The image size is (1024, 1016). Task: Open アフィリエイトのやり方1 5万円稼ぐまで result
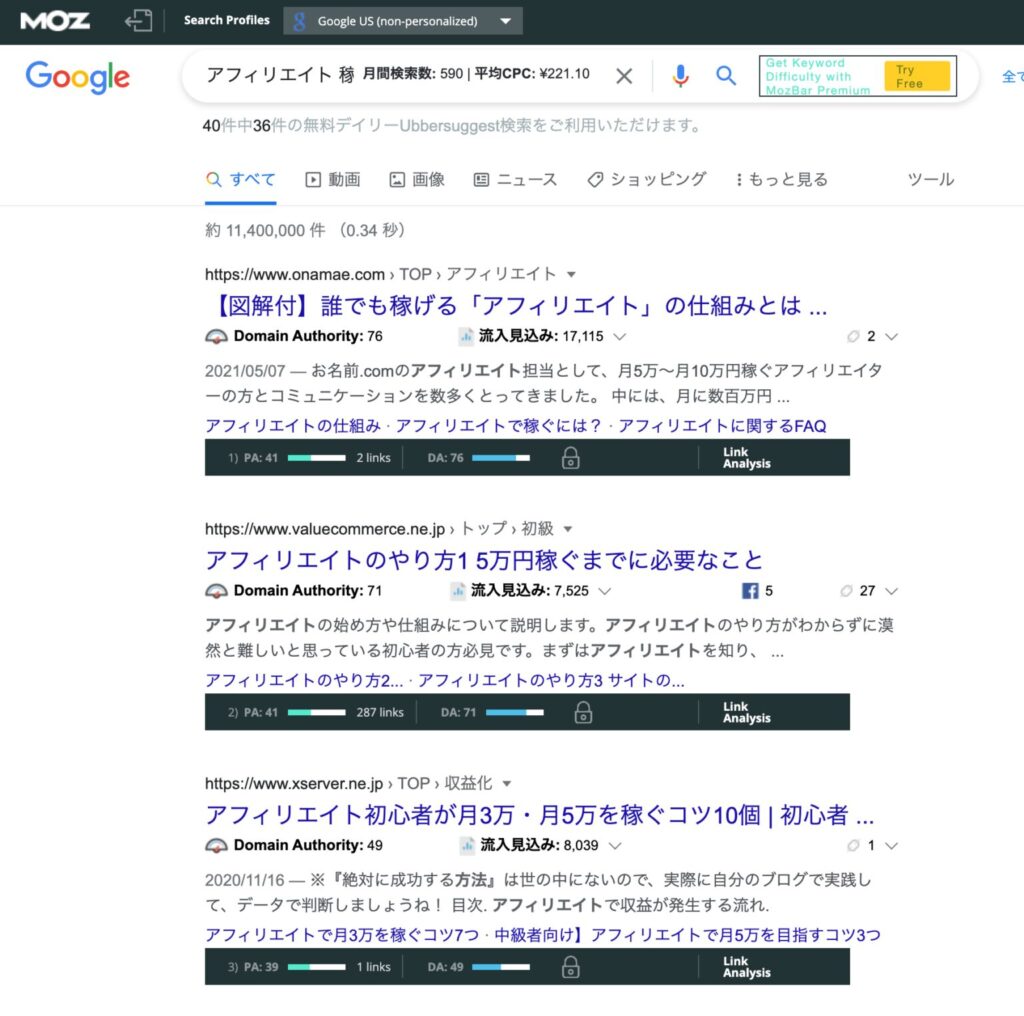(x=484, y=560)
